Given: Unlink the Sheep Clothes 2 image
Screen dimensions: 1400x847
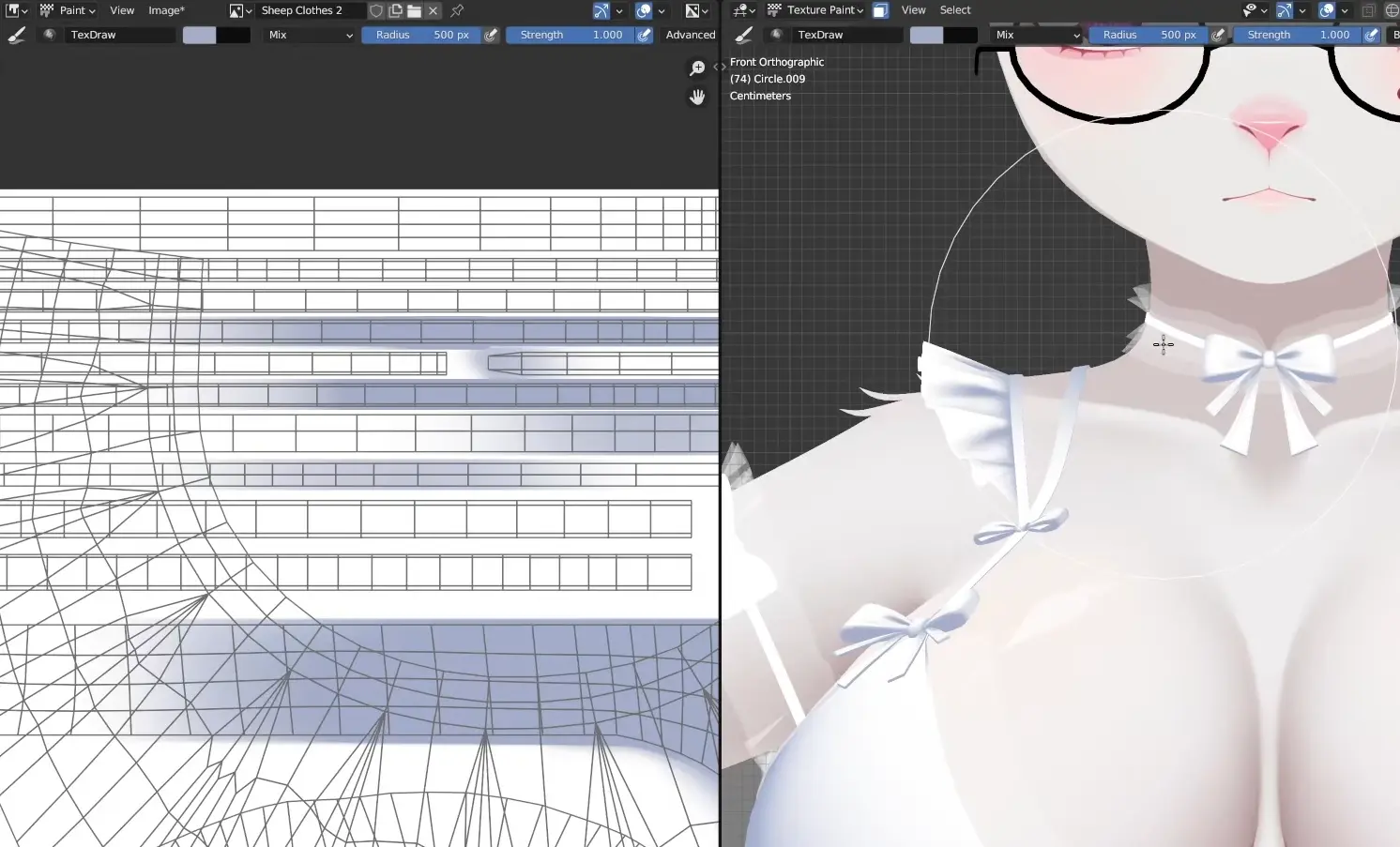Looking at the screenshot, I should 433,10.
